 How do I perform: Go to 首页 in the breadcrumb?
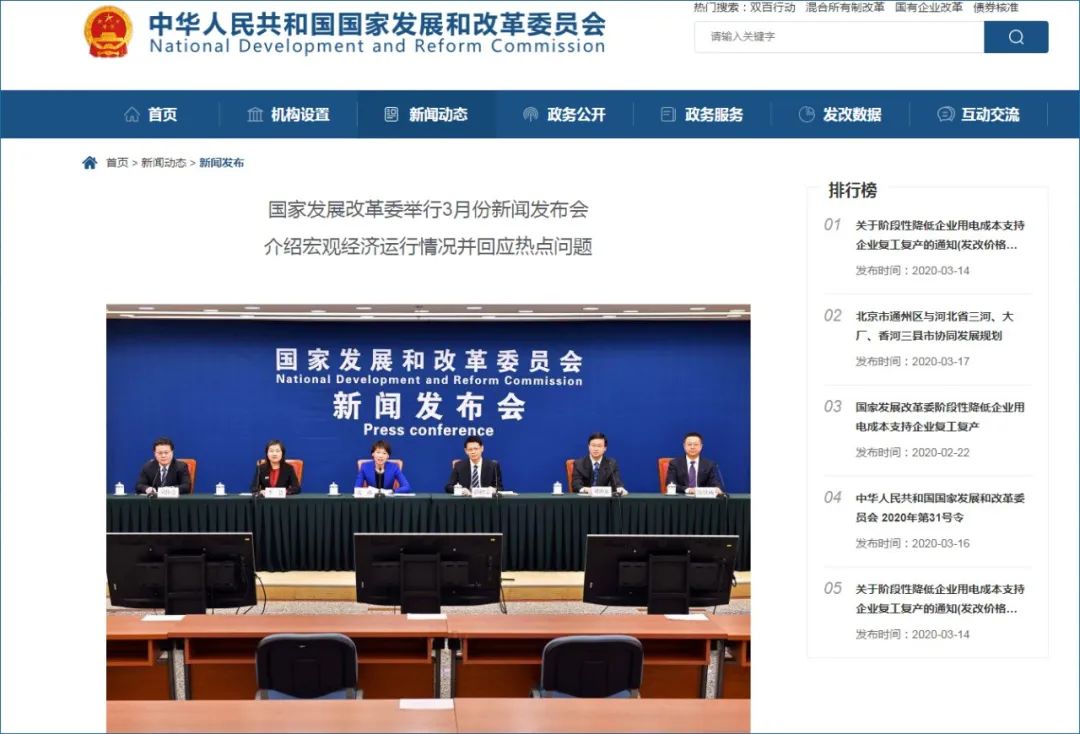[117, 162]
